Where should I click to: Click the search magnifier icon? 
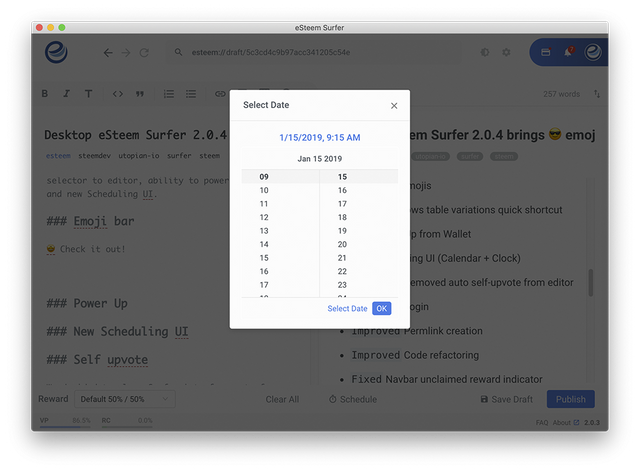pos(178,52)
